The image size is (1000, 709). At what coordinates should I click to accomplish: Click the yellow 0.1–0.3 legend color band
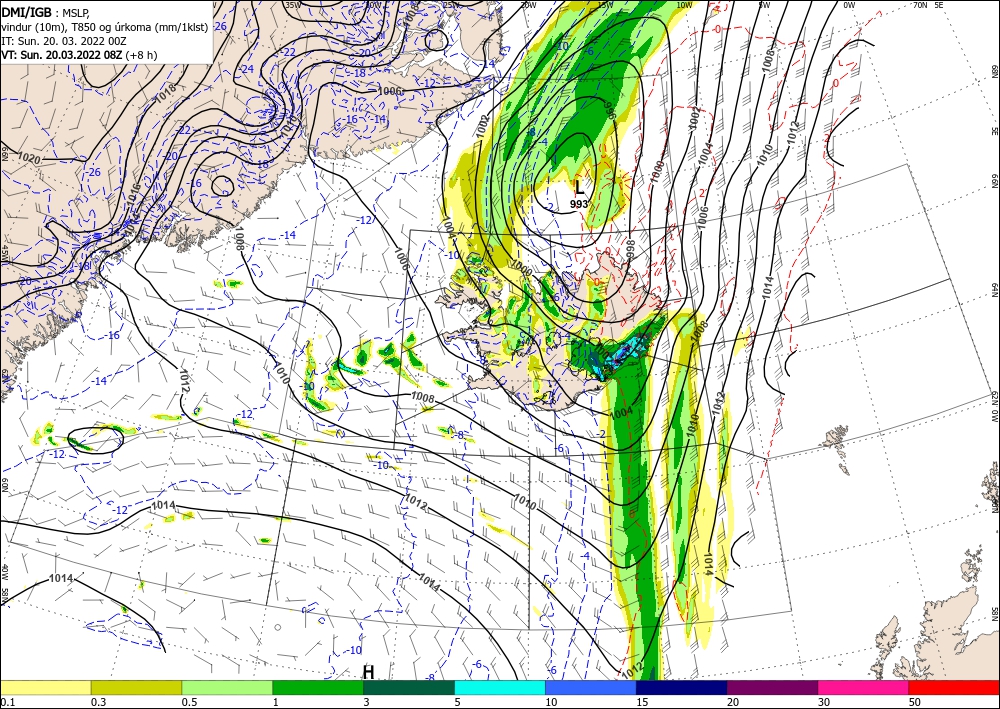coord(45,687)
